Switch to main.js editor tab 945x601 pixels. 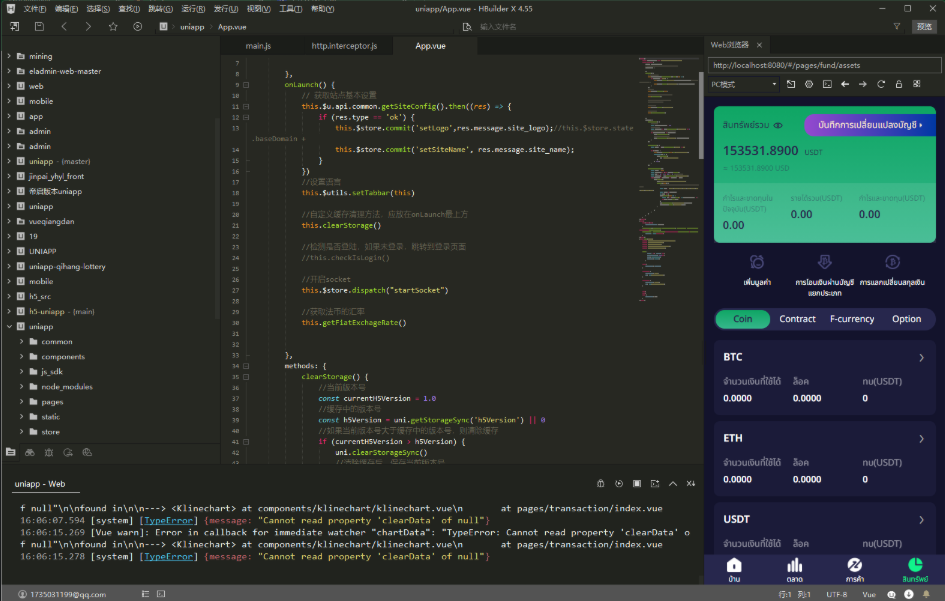tap(258, 46)
